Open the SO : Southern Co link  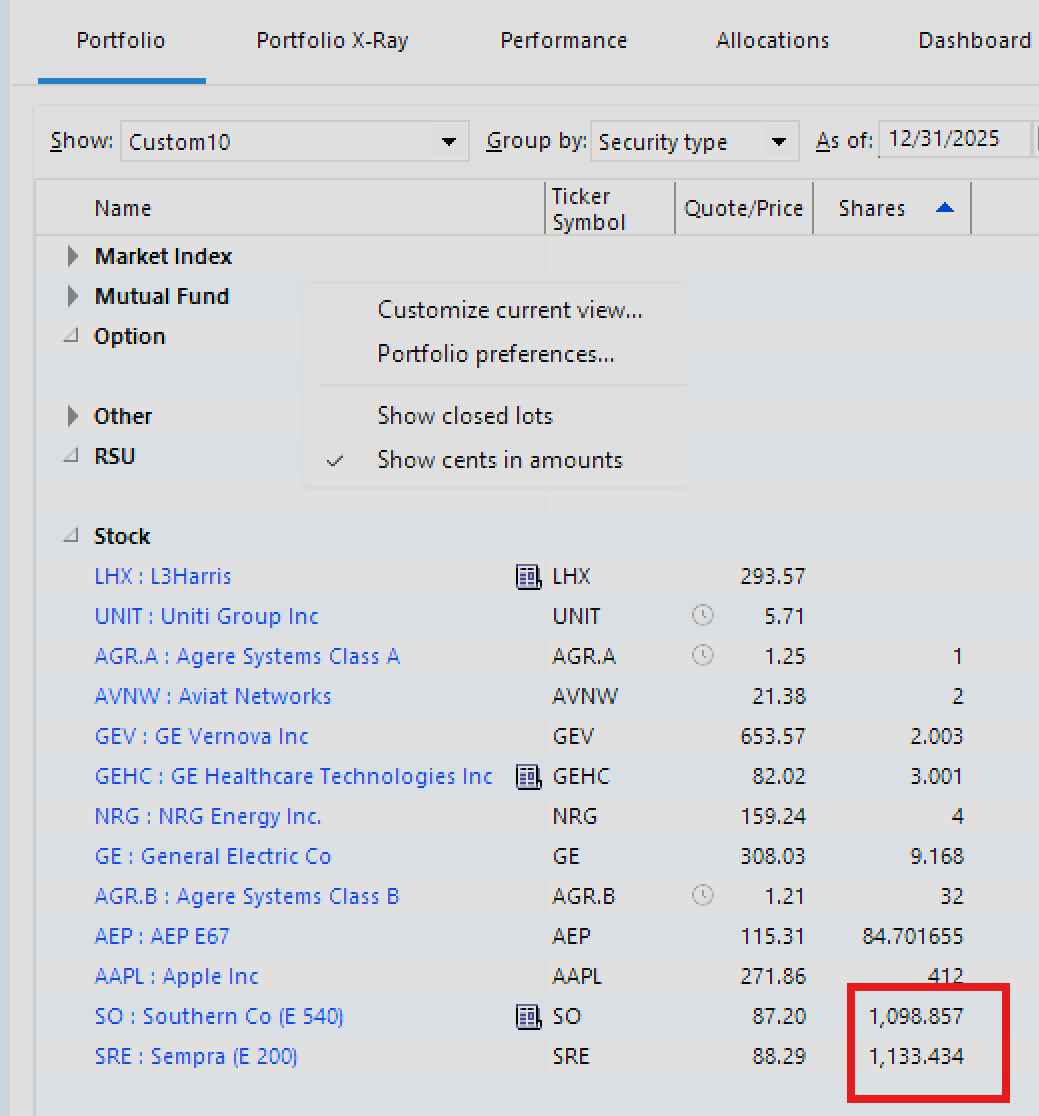click(x=219, y=1016)
